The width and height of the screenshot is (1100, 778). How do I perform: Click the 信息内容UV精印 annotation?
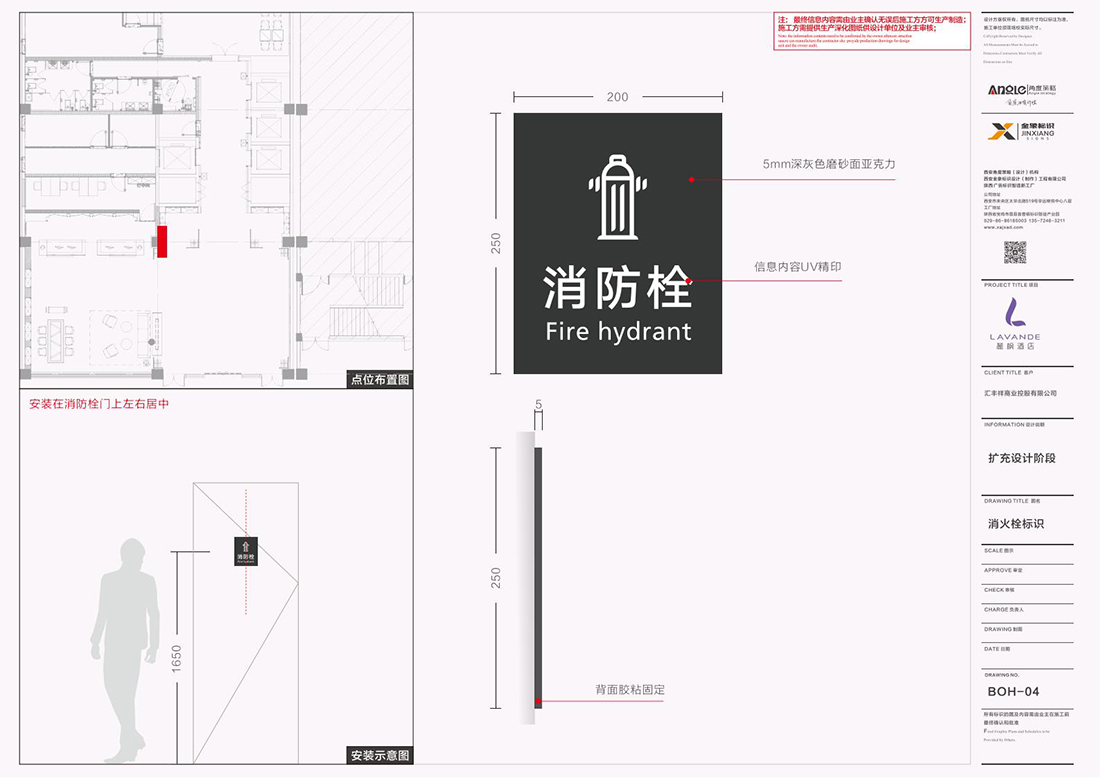pyautogui.click(x=797, y=267)
